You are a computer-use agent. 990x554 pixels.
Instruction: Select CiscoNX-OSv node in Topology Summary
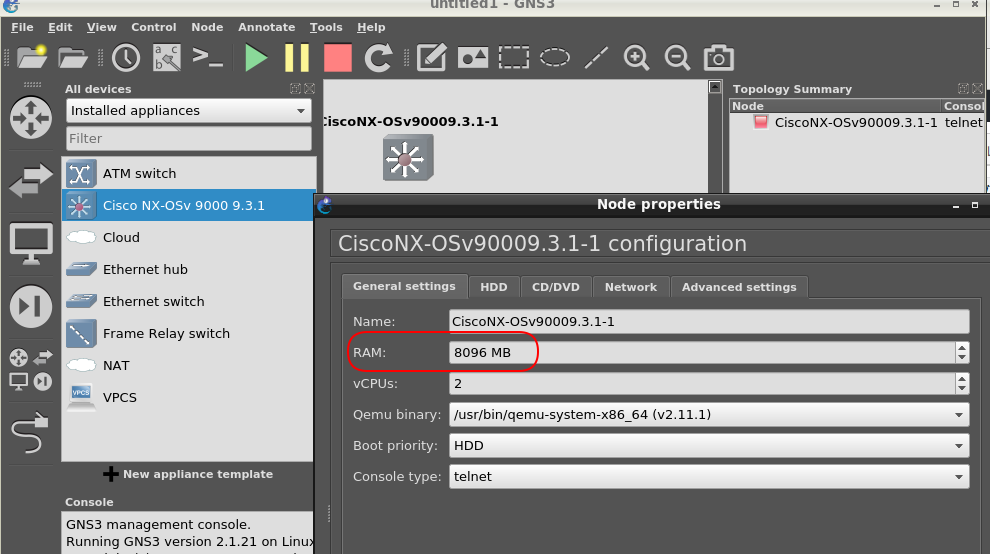tap(856, 123)
